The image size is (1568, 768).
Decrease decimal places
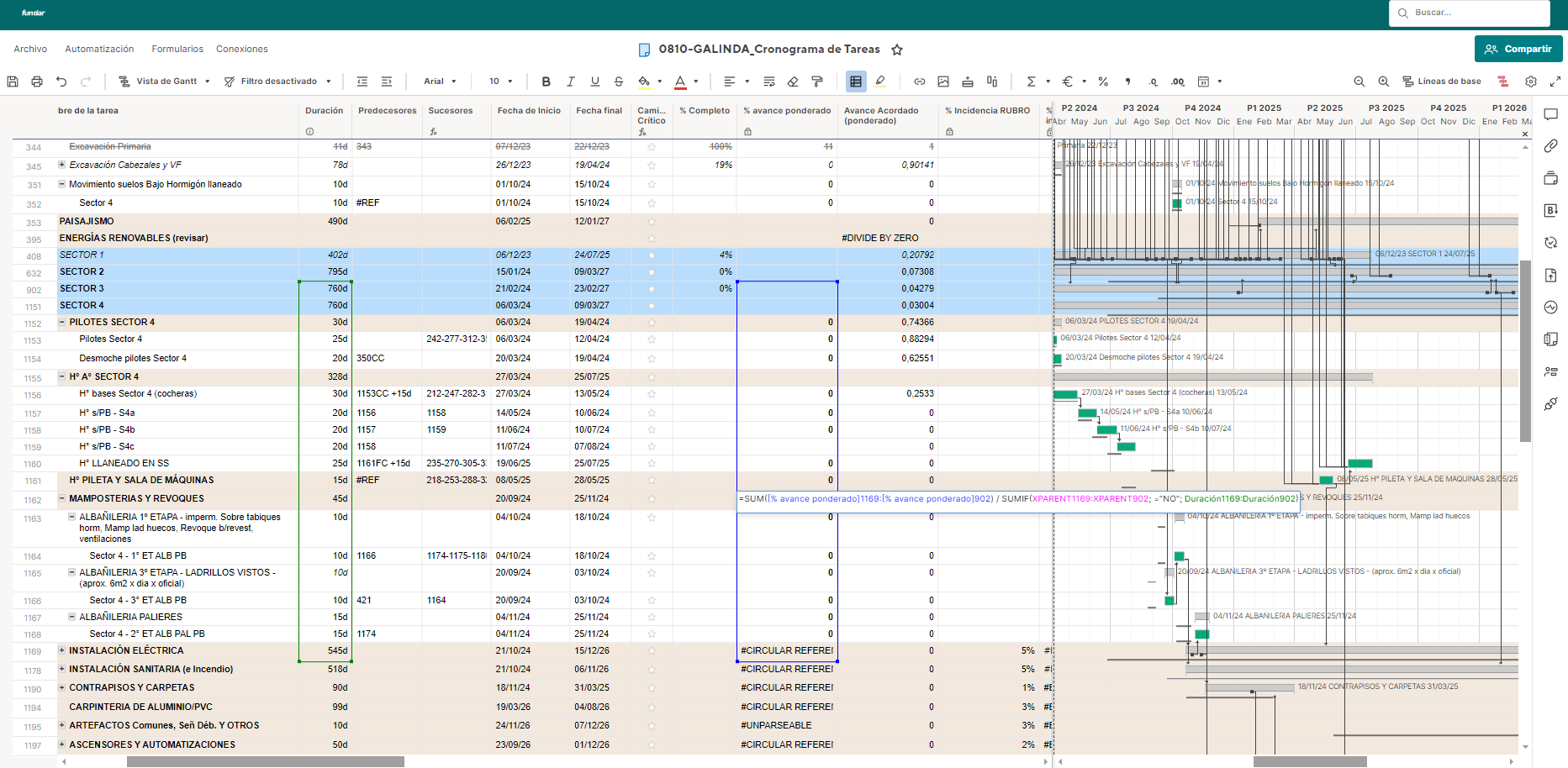pyautogui.click(x=1154, y=82)
